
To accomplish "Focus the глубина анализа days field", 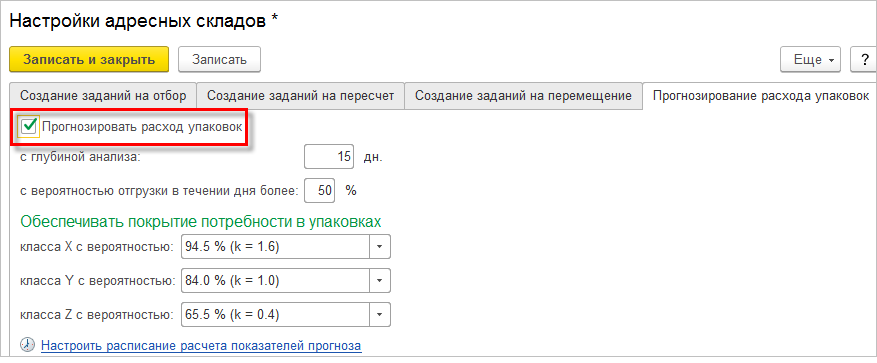I will (329, 157).
